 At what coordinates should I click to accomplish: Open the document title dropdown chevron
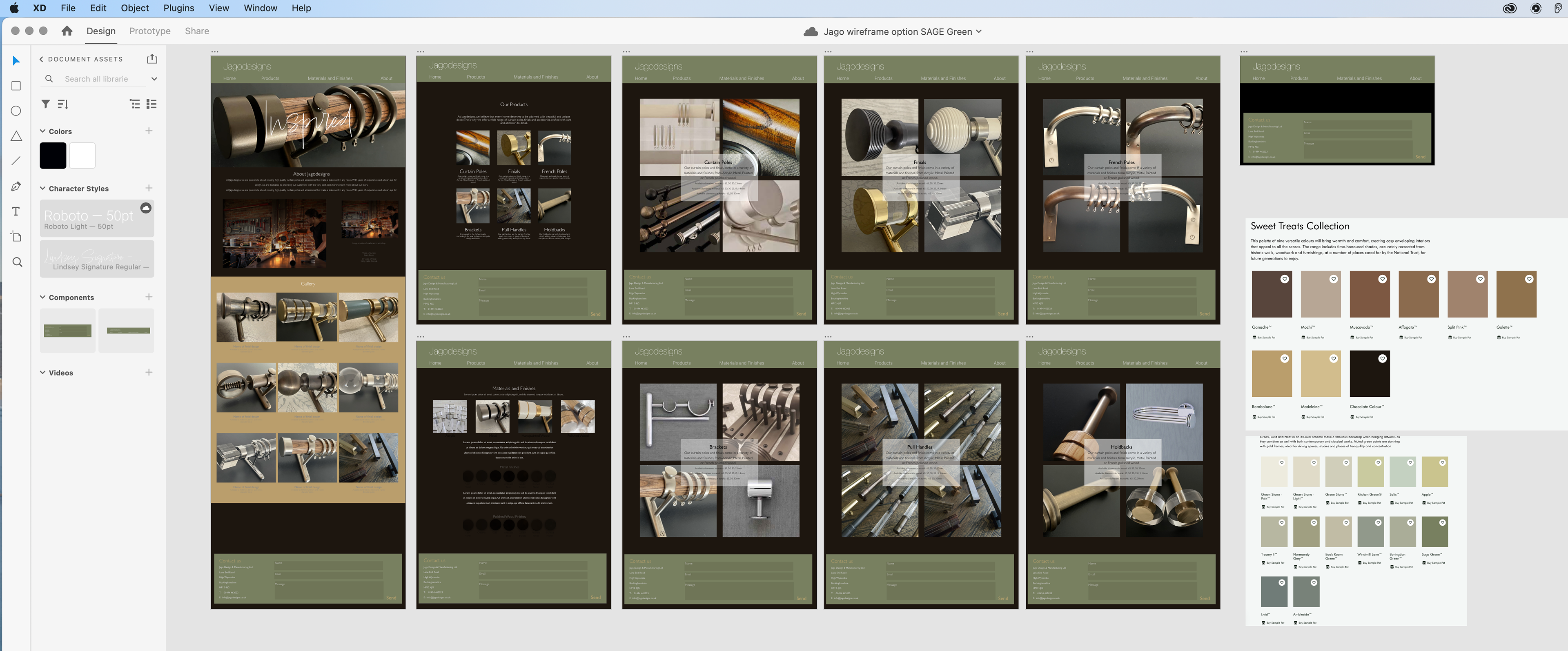tap(979, 31)
